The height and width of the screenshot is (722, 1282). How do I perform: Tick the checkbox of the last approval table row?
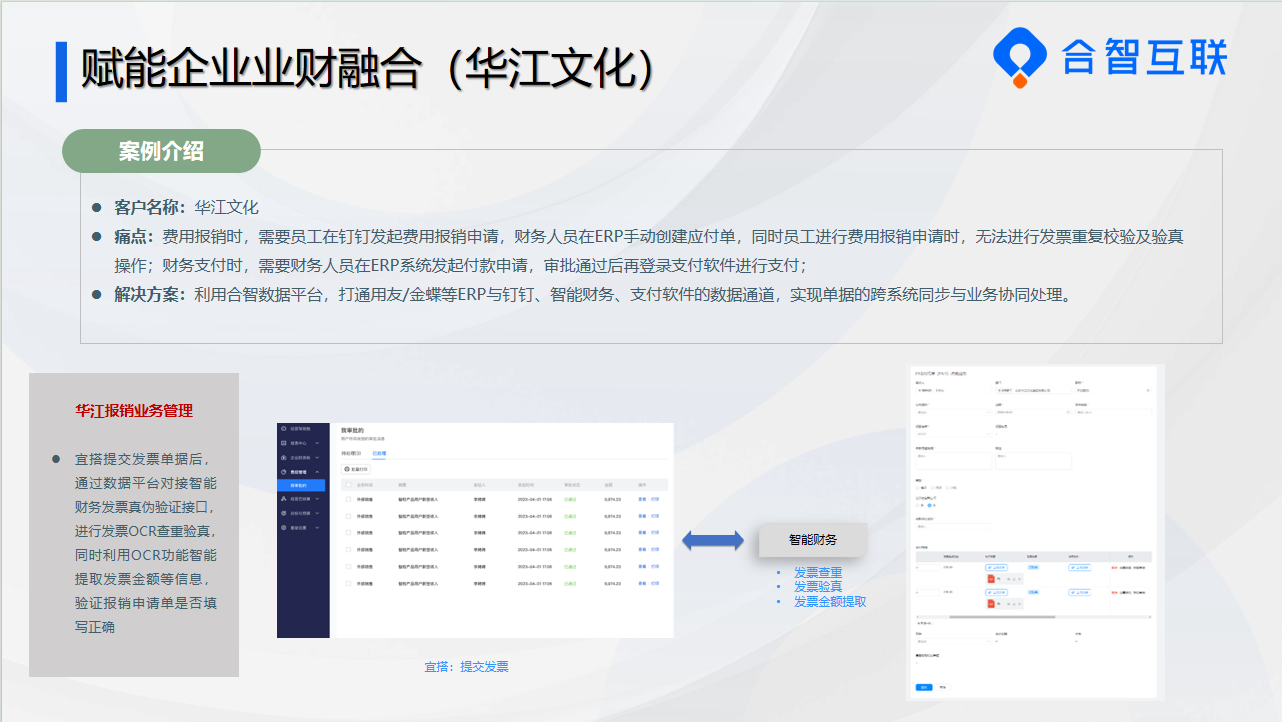click(348, 583)
